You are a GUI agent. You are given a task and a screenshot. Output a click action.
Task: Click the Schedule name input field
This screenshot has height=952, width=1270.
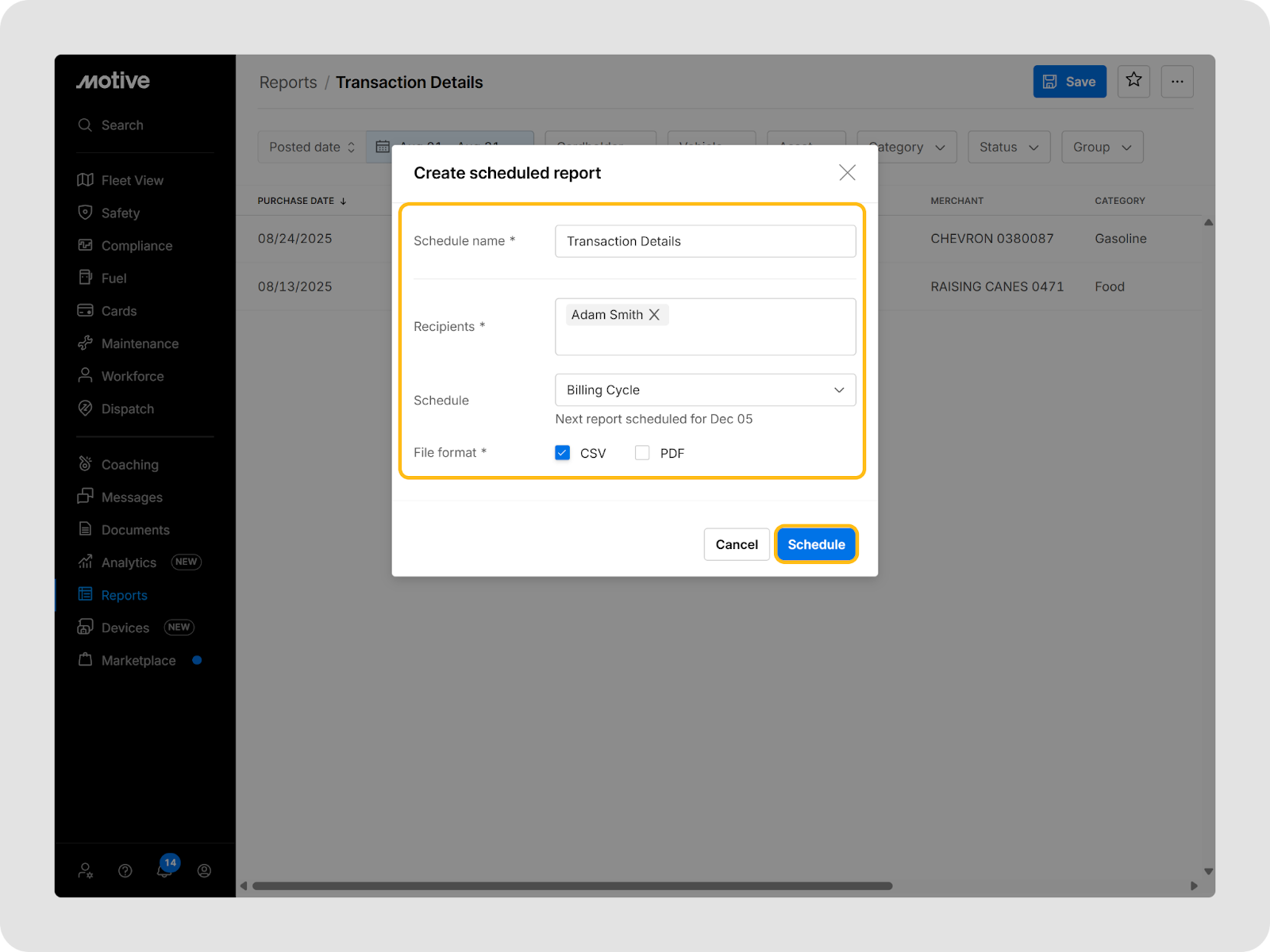(x=705, y=241)
